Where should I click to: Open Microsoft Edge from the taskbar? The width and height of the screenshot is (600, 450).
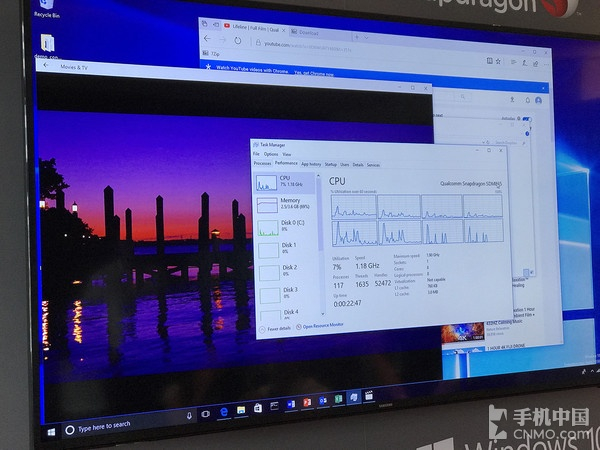tap(224, 412)
